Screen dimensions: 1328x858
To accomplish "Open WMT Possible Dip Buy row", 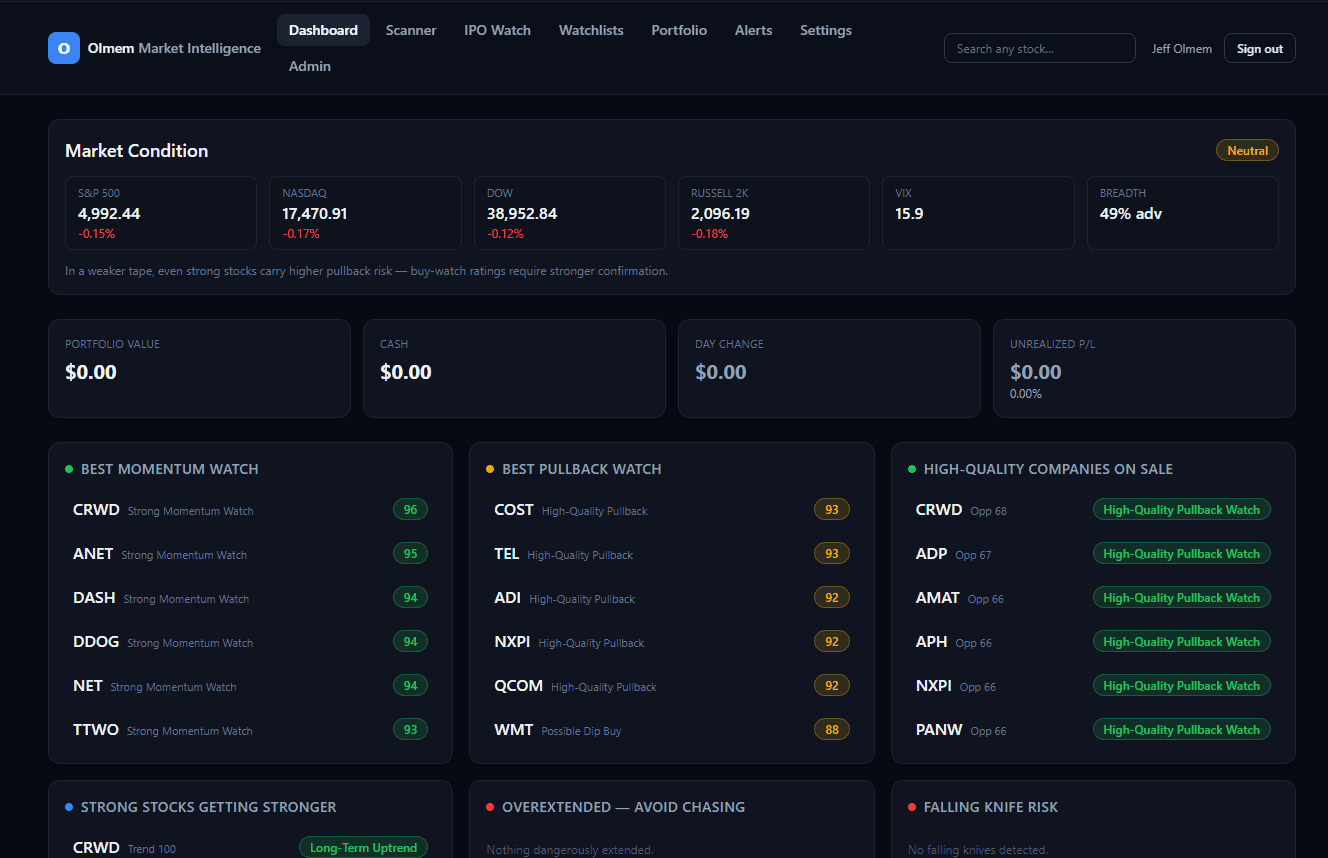I will click(672, 730).
